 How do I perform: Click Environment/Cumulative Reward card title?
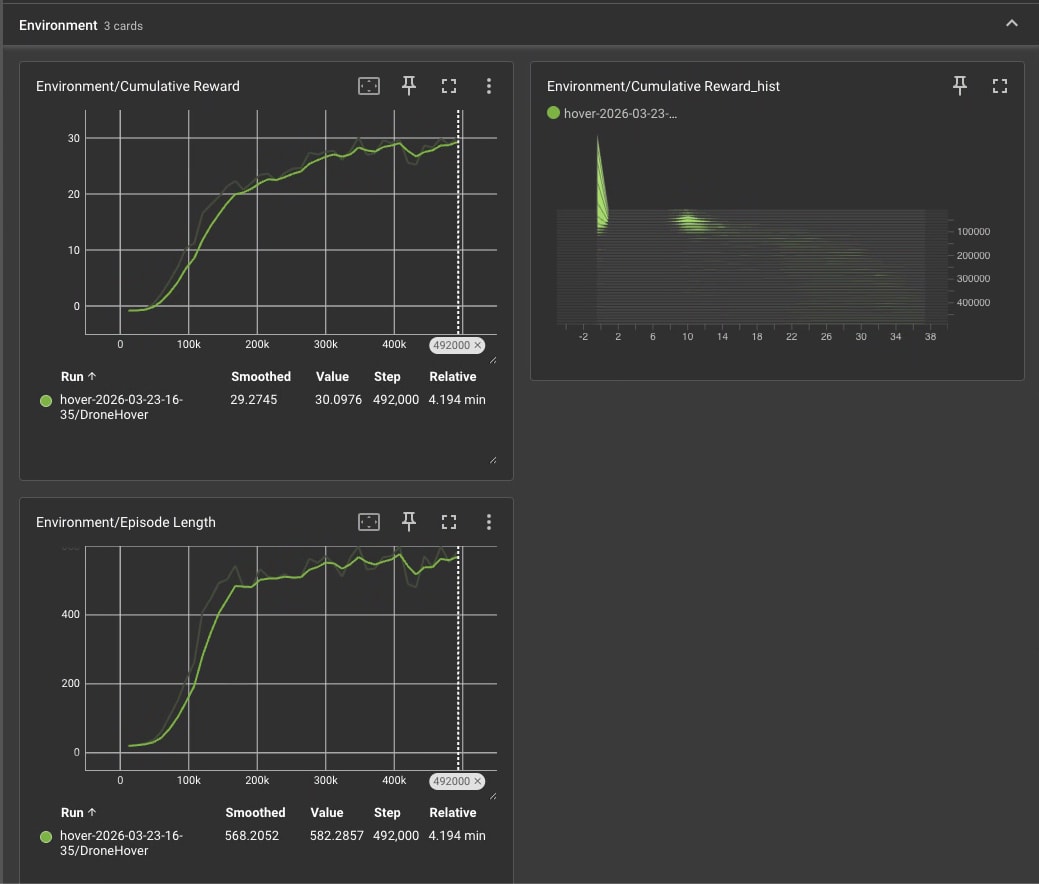pyautogui.click(x=138, y=86)
